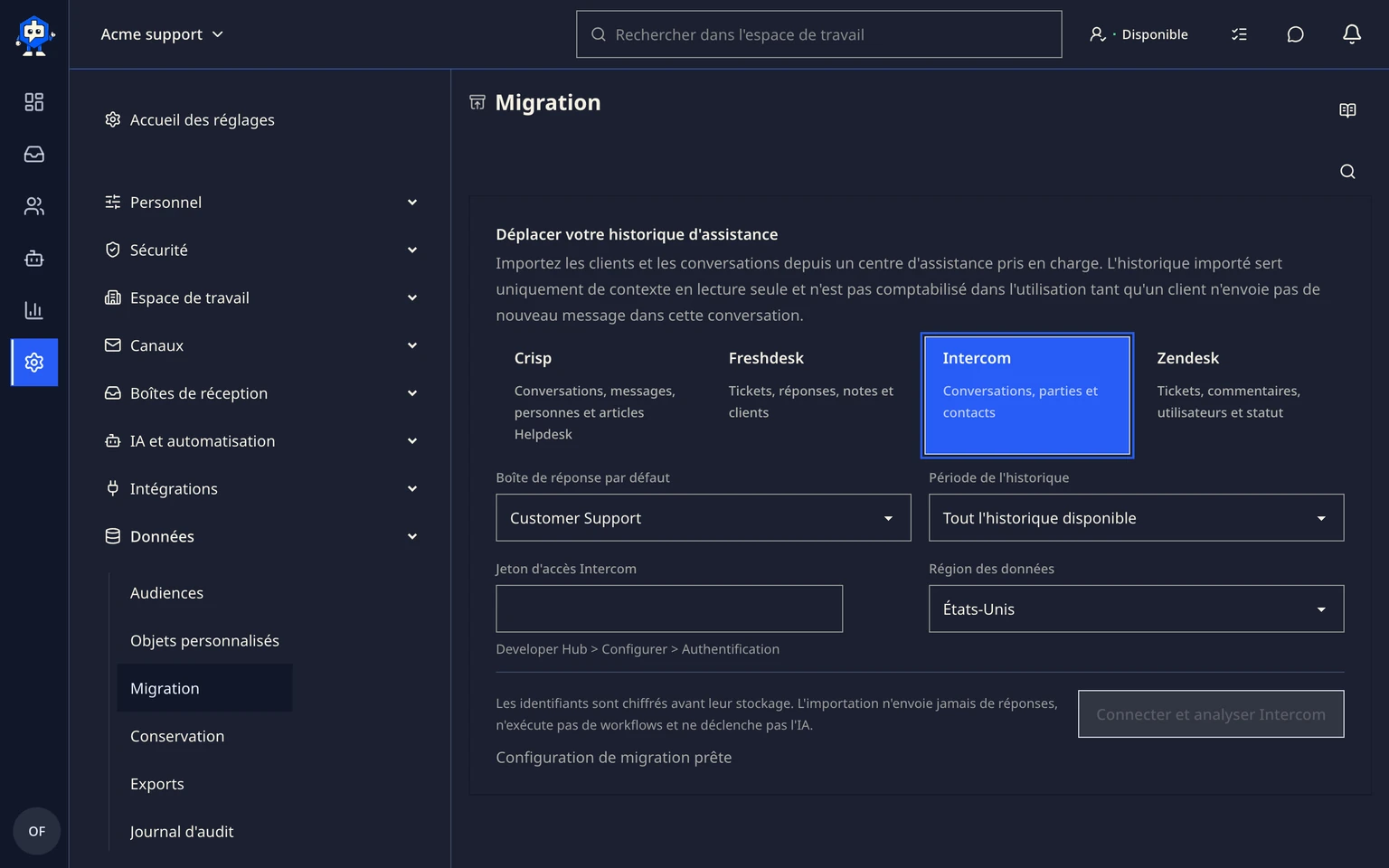This screenshot has height=868, width=1389.
Task: Open the Région des données dropdown
Action: pos(1137,609)
